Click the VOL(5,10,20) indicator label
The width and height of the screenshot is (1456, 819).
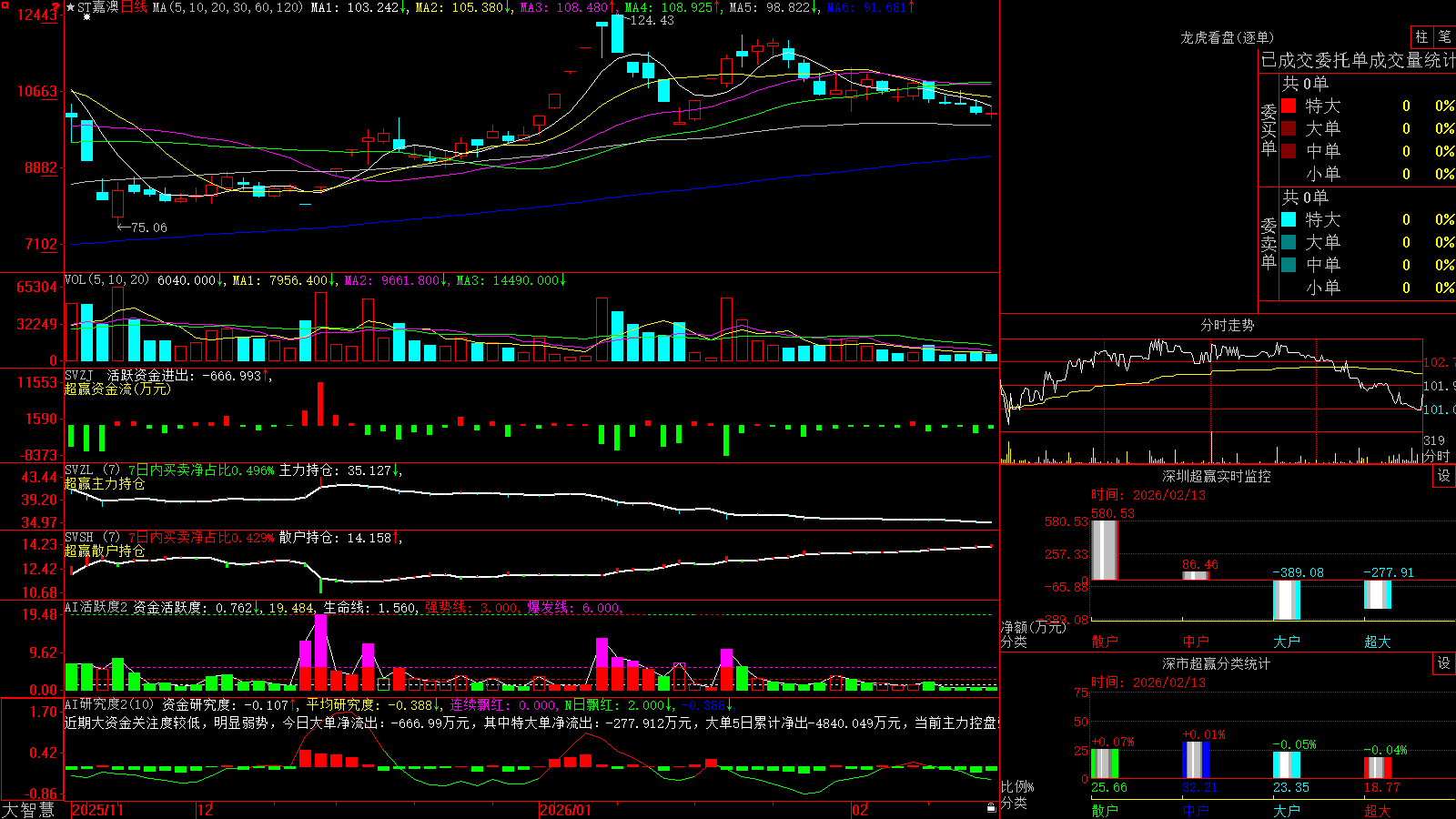[x=106, y=279]
